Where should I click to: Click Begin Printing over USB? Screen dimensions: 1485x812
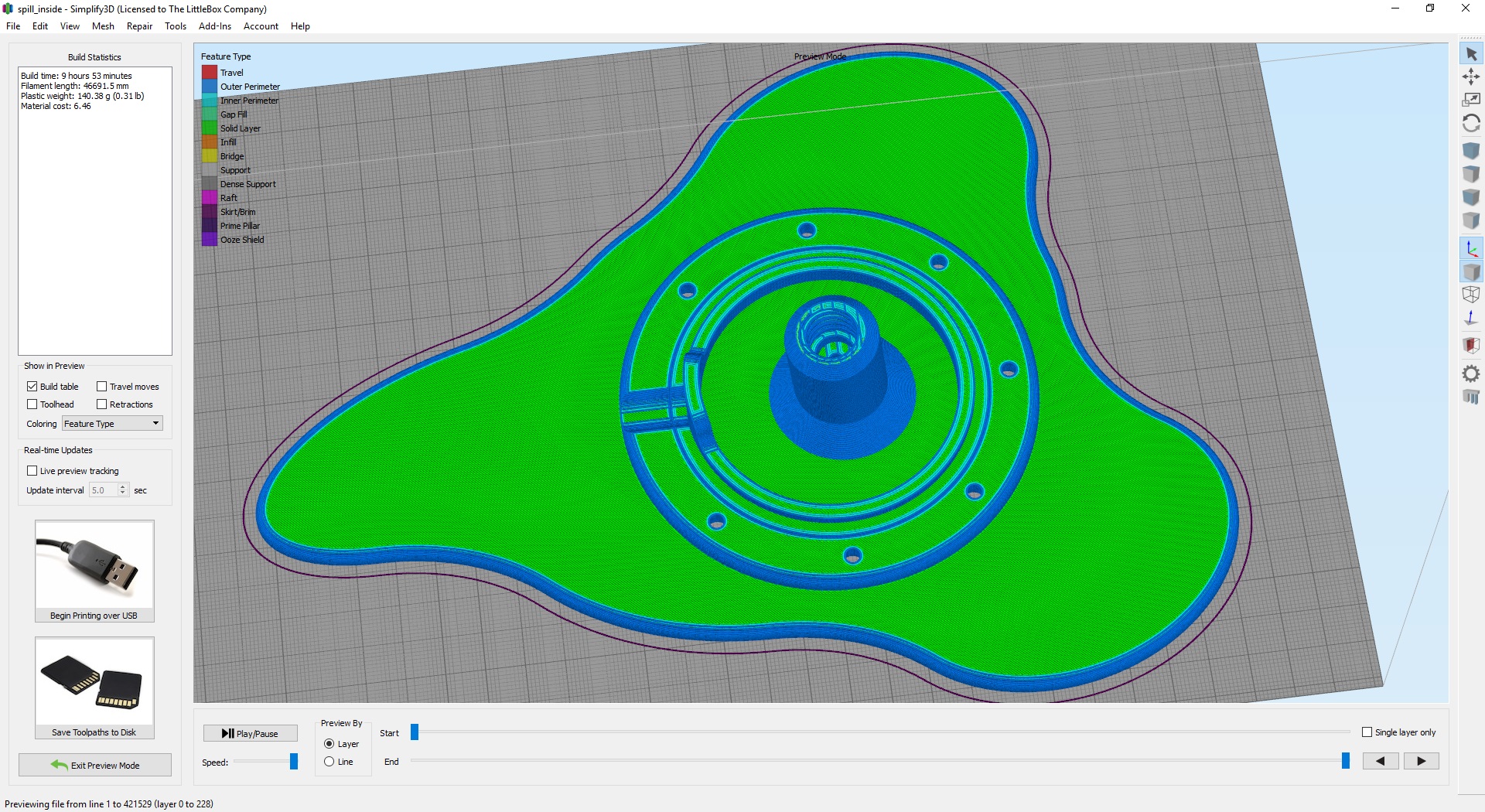[94, 571]
